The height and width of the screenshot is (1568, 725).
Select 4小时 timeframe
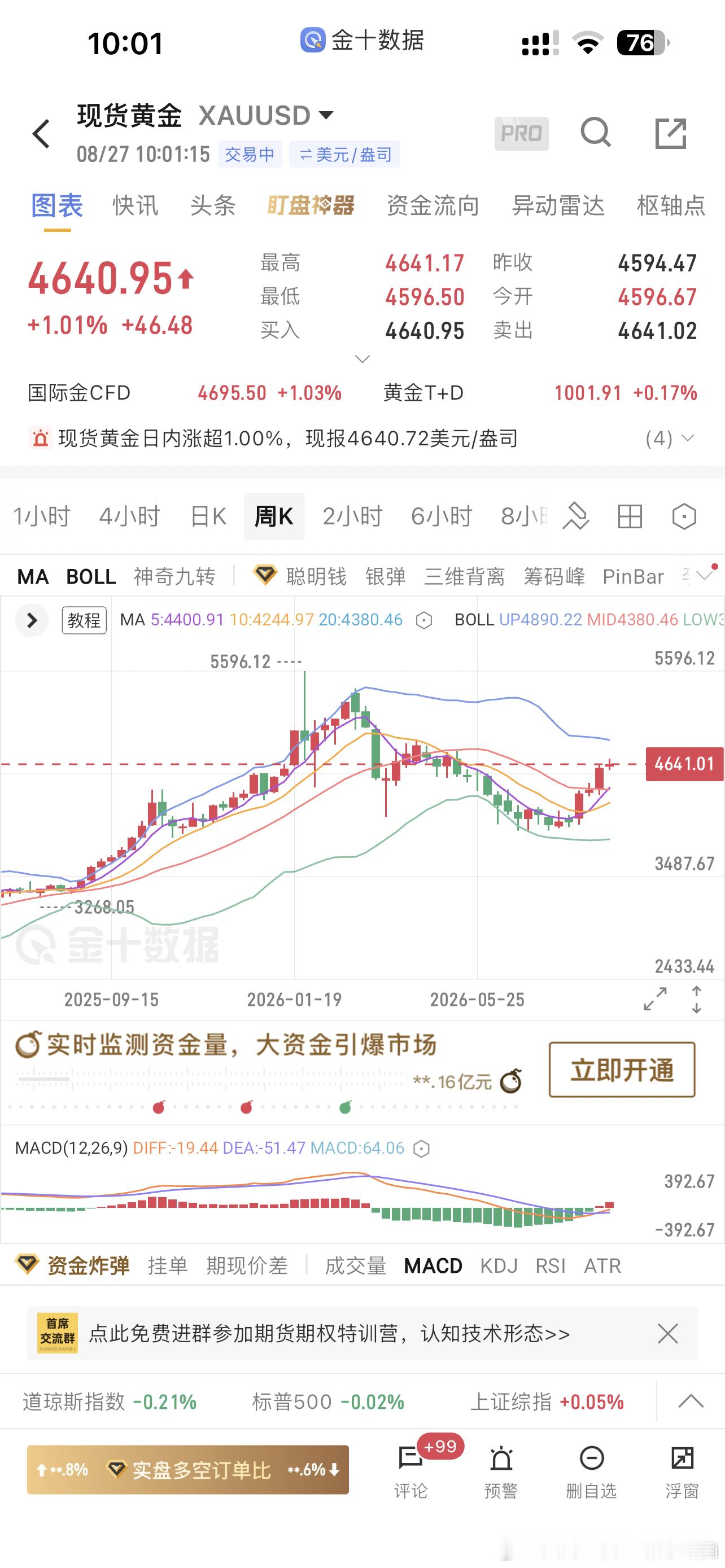(x=130, y=516)
